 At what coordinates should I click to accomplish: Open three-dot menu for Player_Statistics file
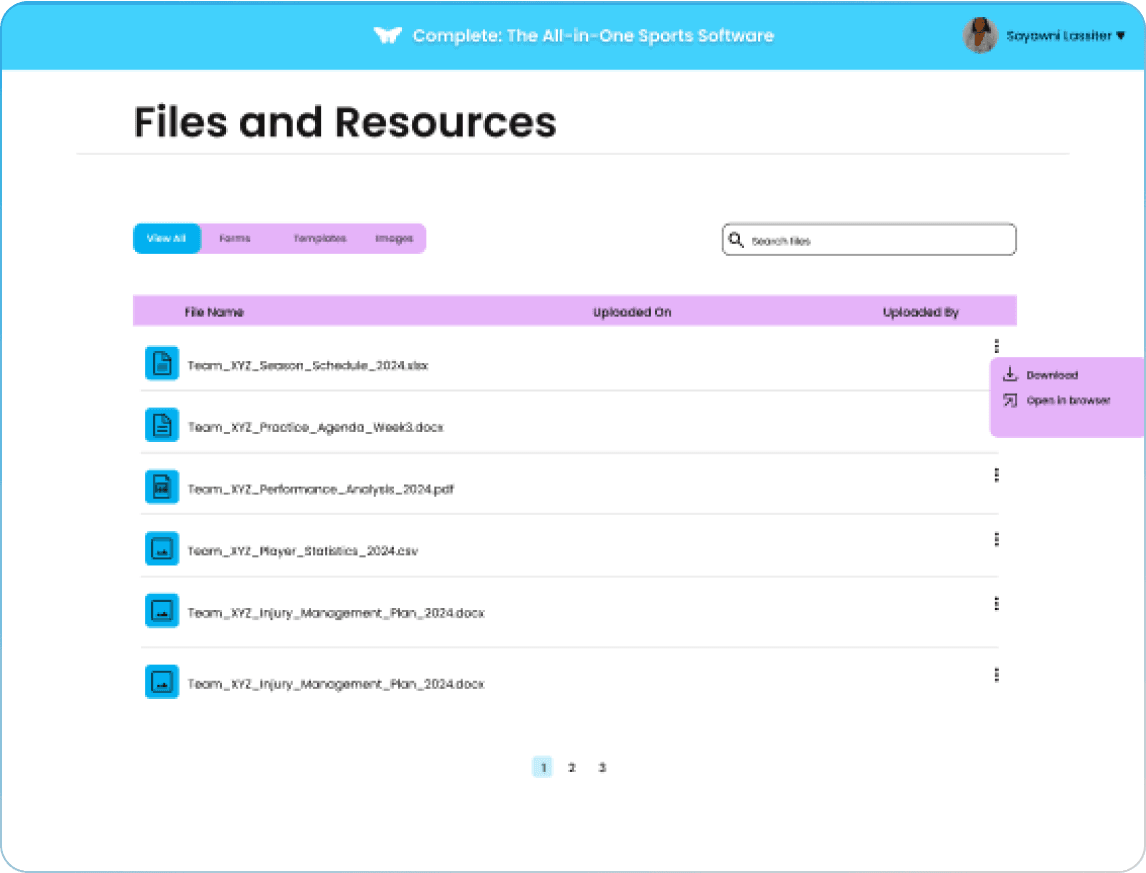pos(996,539)
